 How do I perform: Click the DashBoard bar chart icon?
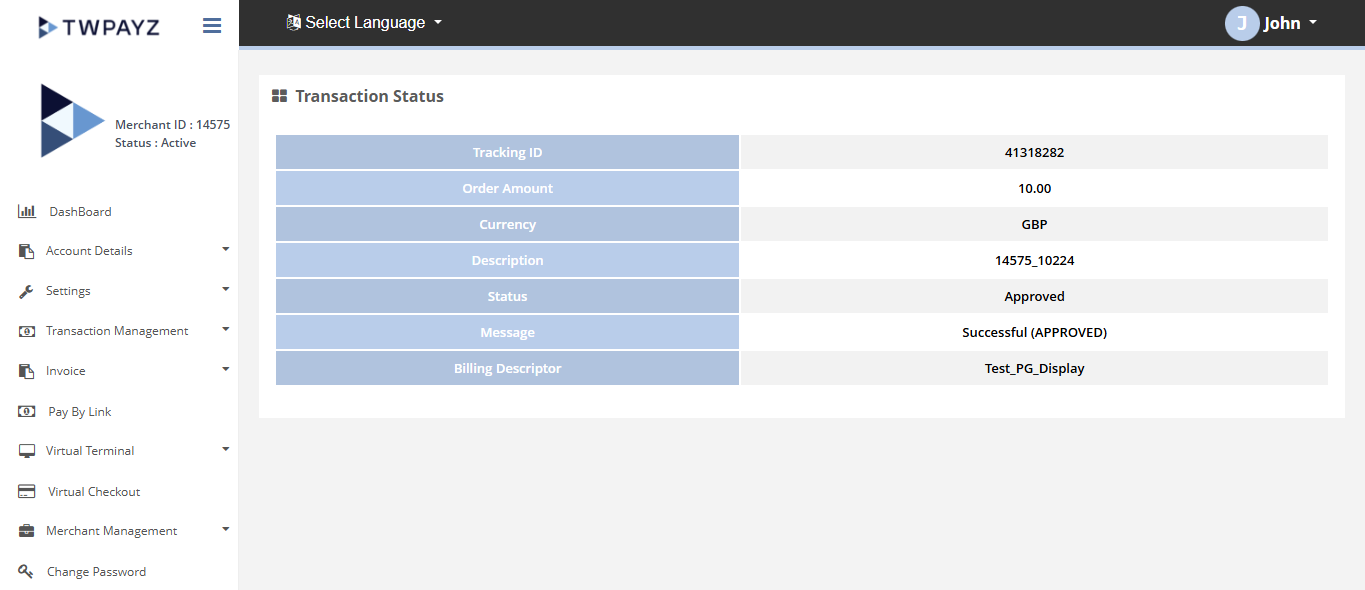[x=27, y=212]
